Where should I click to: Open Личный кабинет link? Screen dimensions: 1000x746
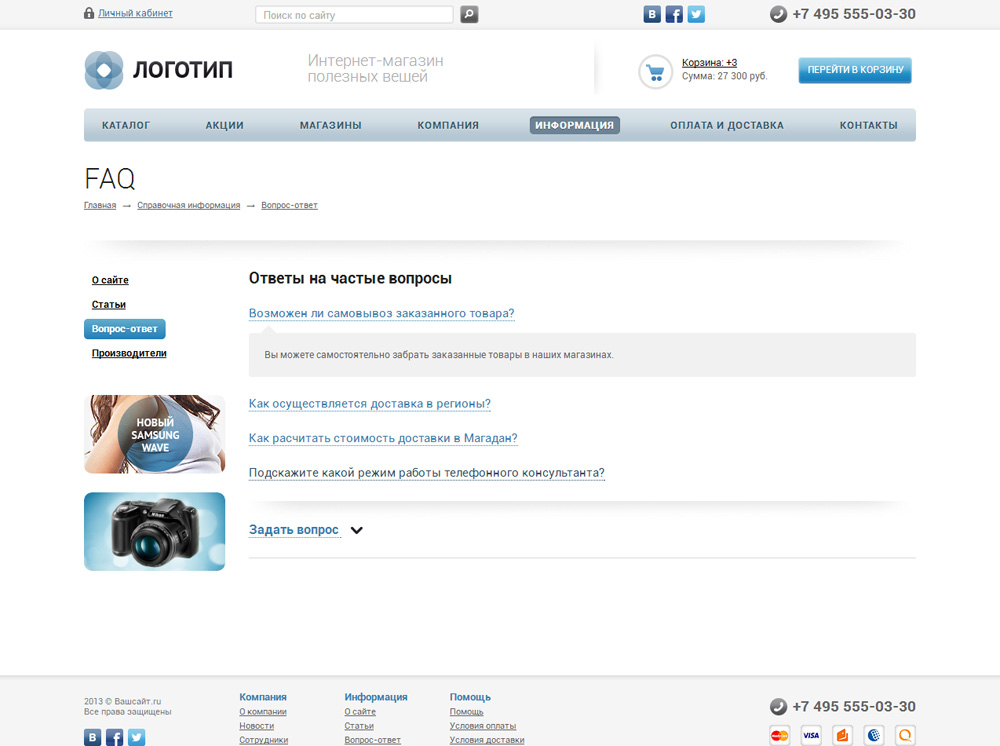(x=135, y=13)
